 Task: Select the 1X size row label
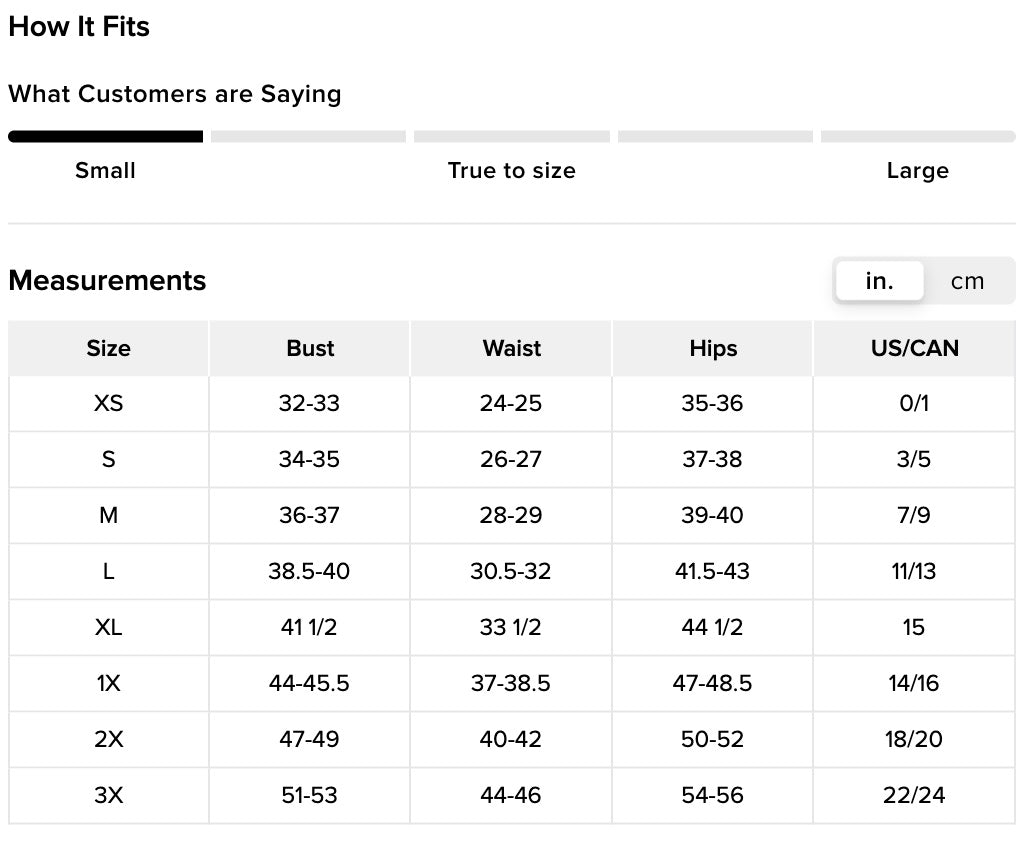pos(108,684)
